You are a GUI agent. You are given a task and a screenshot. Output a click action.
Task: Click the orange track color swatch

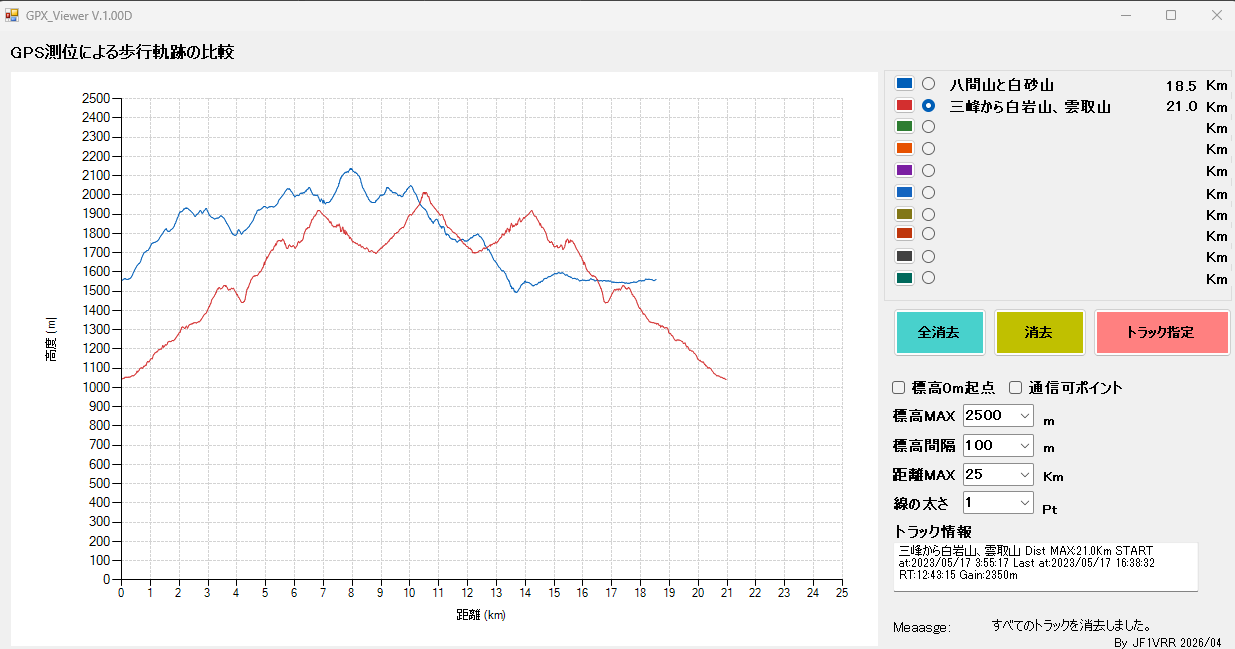(x=905, y=149)
